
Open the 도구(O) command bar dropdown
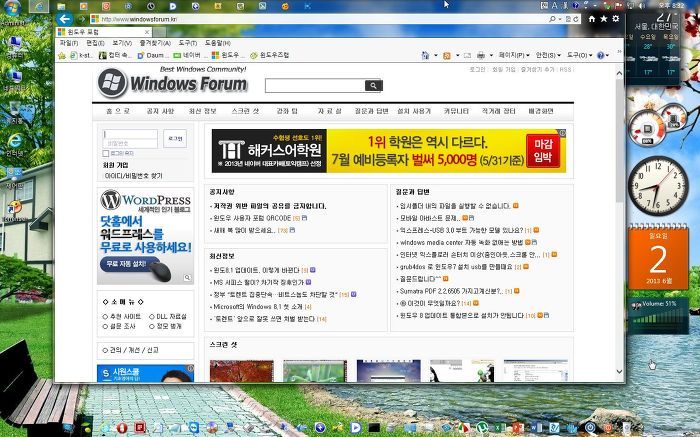pos(579,55)
